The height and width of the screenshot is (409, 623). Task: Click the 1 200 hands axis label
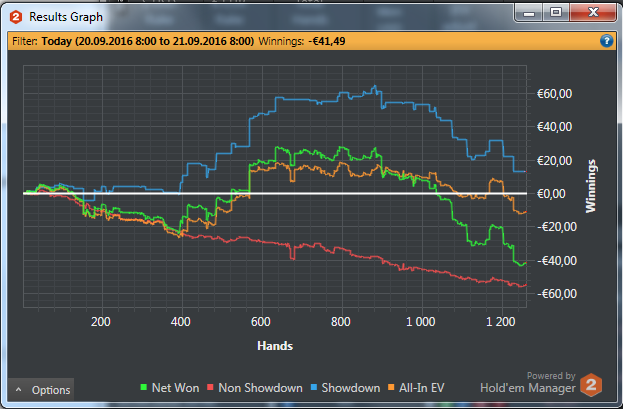501,322
